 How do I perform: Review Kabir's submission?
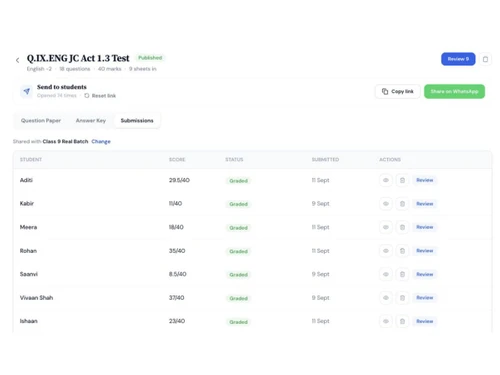(x=425, y=204)
